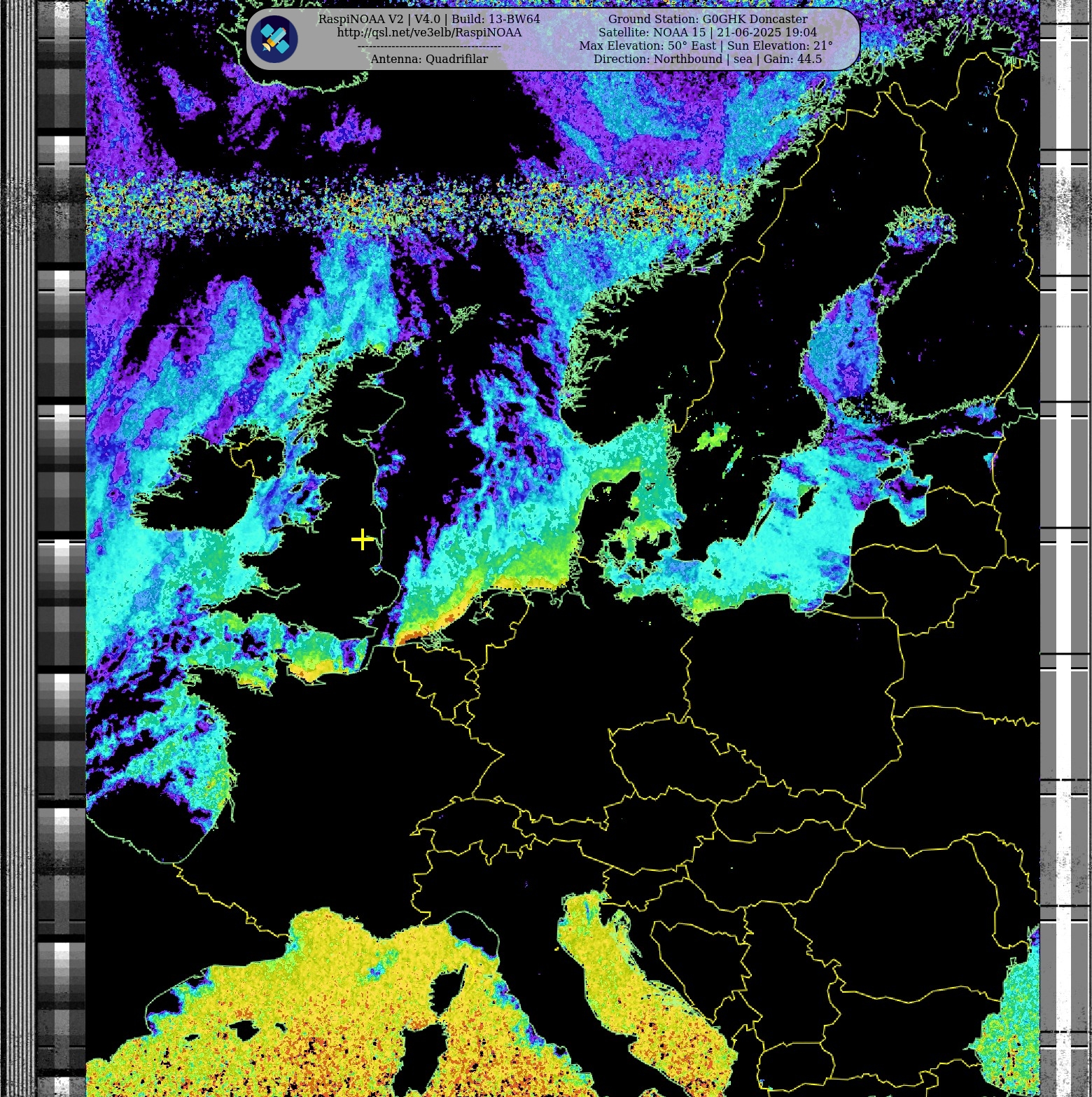
Task: Select the 'Gain: 44.5' text
Action: [x=792, y=59]
